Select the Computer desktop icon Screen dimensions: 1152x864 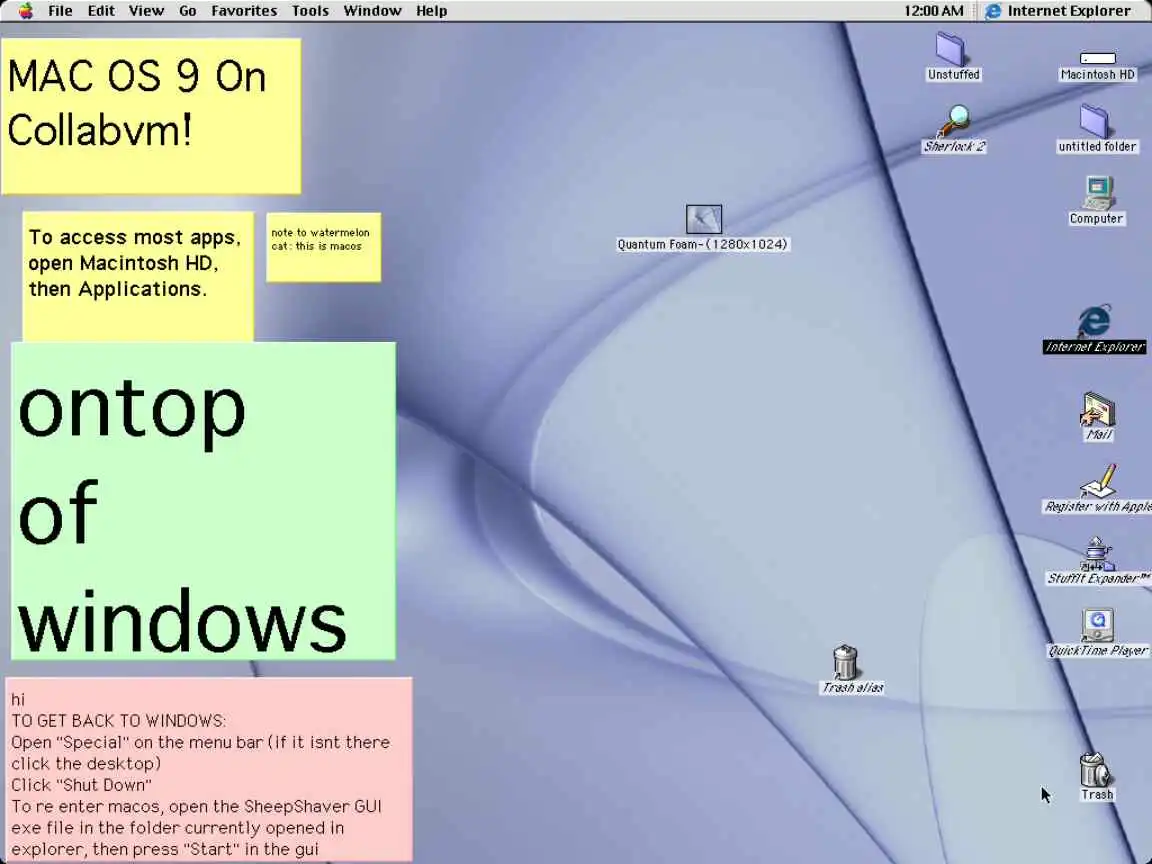[1098, 193]
